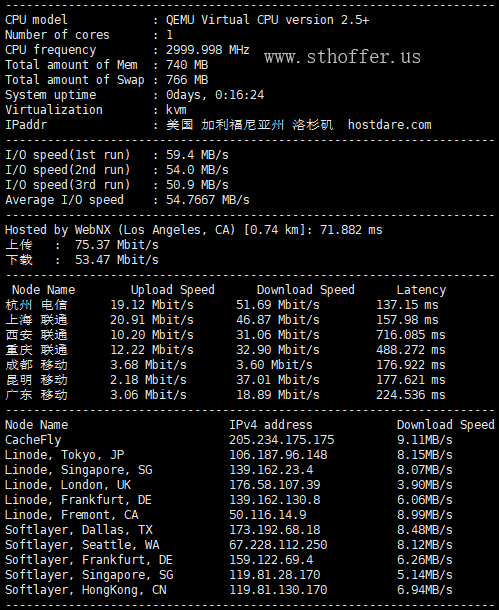
Task: Click the 3.90MB/s London download speed
Action: point(425,485)
